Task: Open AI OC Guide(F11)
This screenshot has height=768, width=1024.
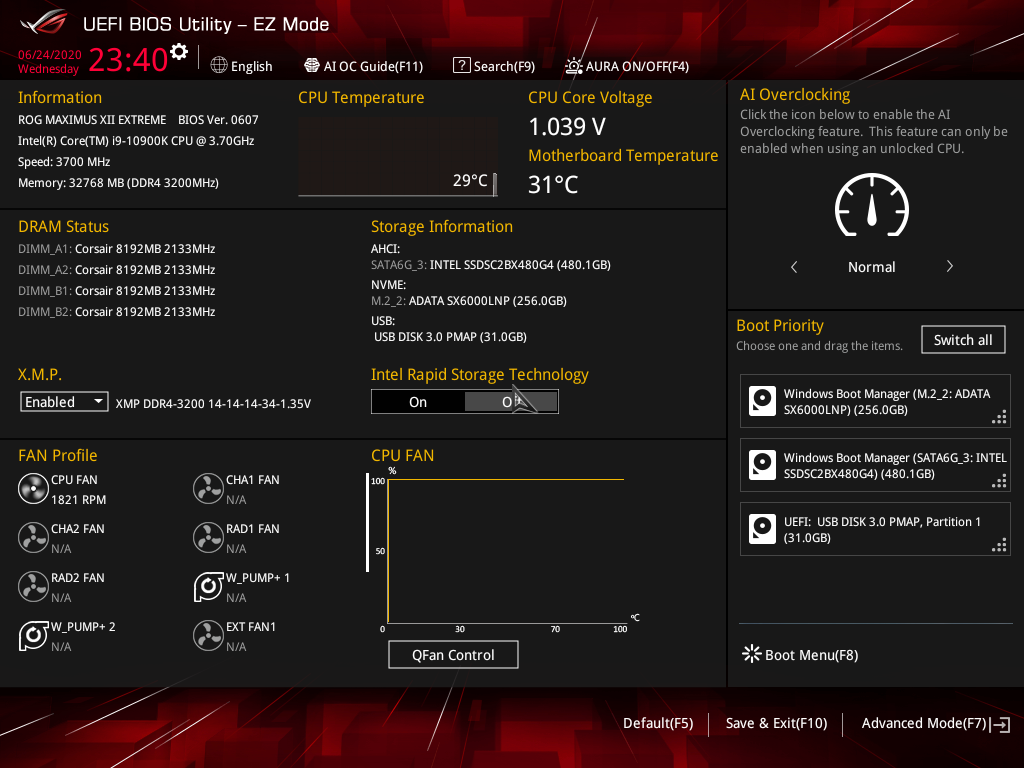Action: click(x=364, y=66)
